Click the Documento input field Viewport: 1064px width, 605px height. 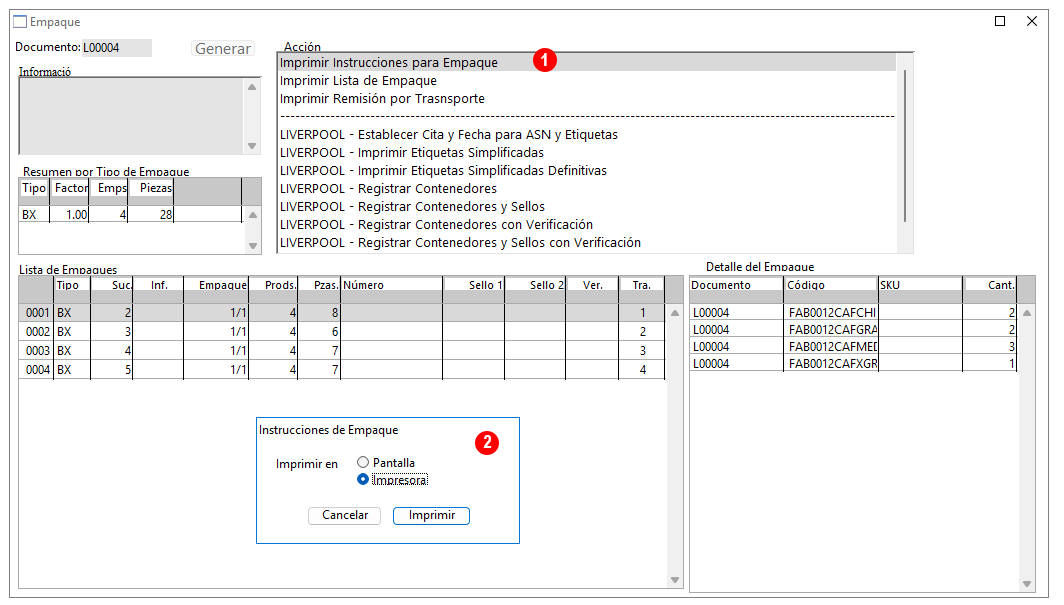pos(117,47)
